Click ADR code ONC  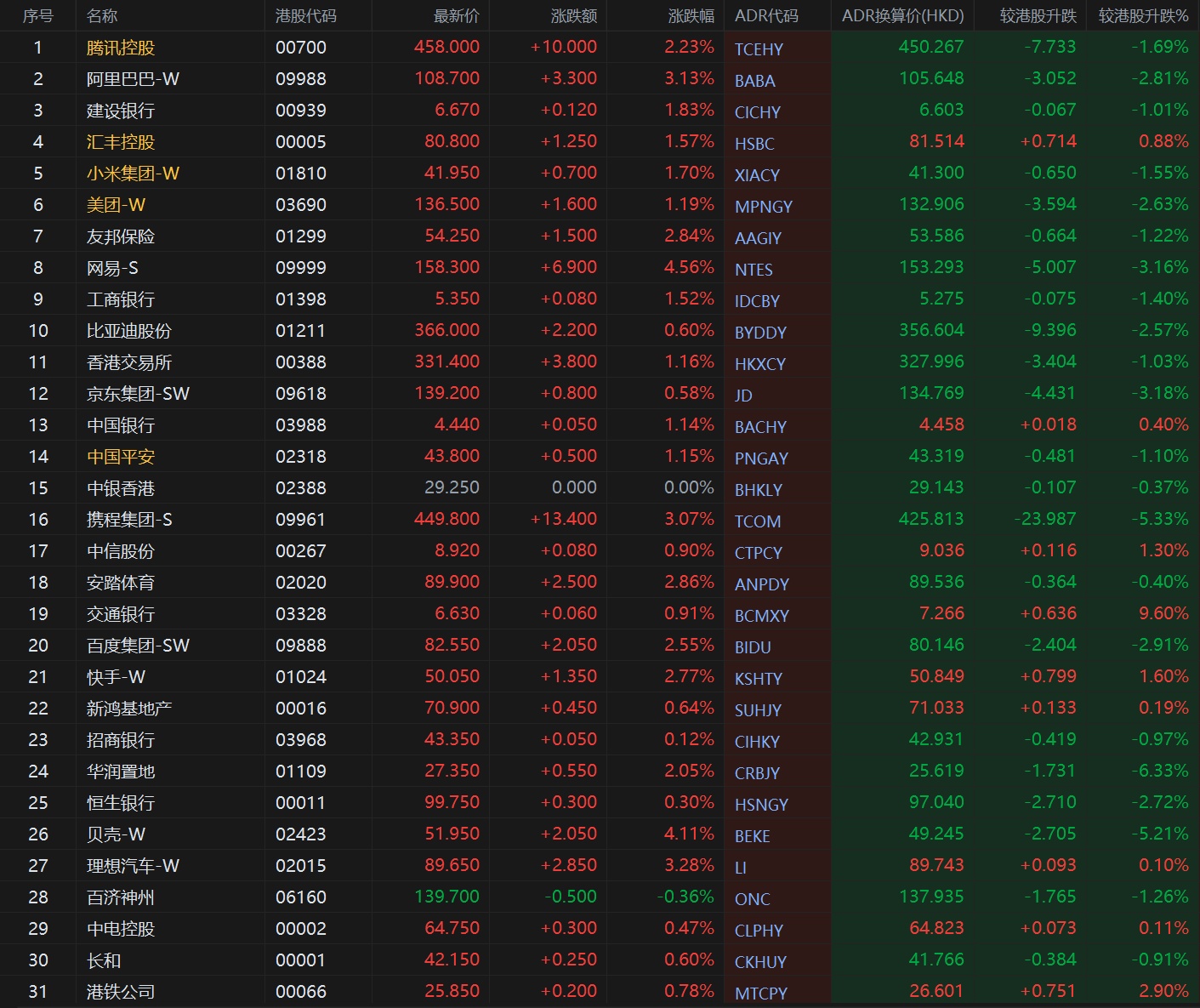[x=753, y=899]
